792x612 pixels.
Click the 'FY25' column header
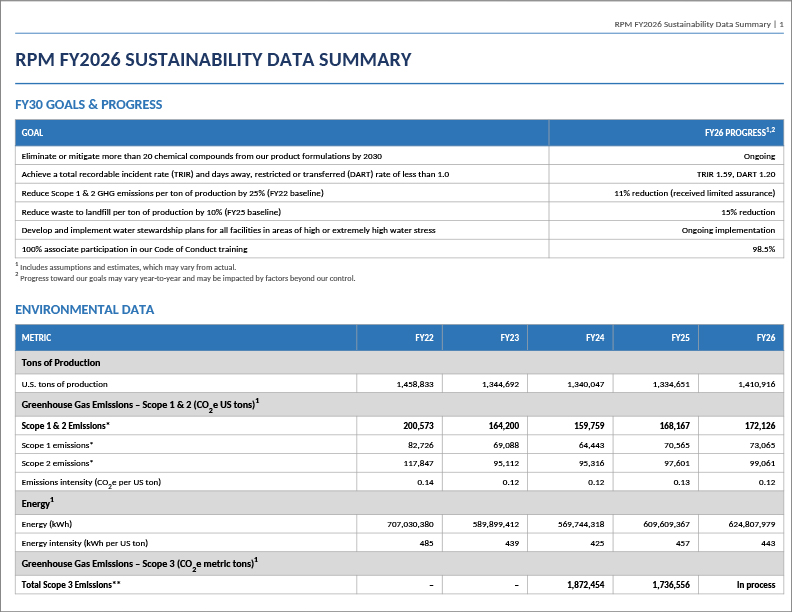click(680, 338)
